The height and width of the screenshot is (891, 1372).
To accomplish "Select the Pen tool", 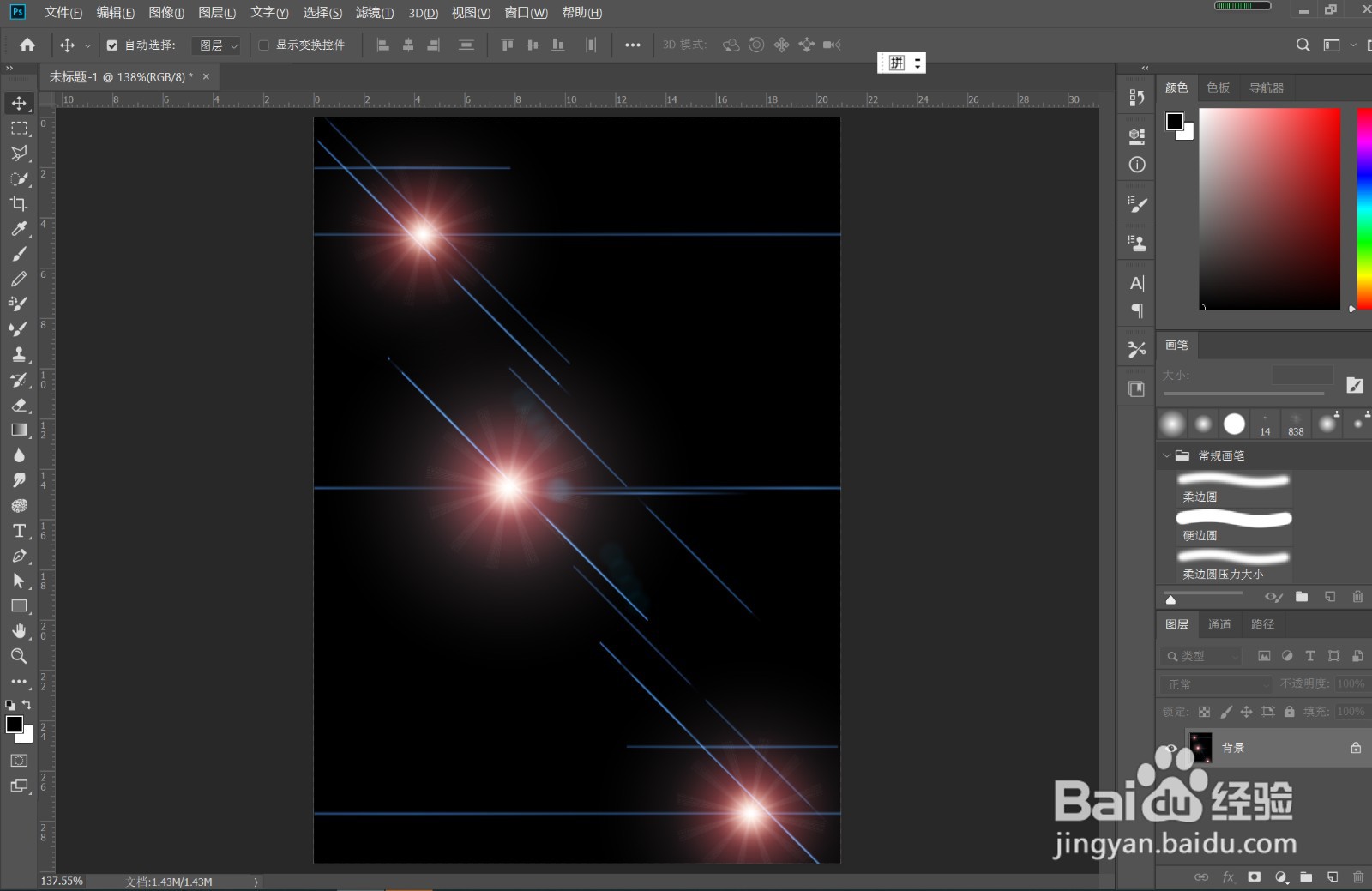I will (19, 556).
